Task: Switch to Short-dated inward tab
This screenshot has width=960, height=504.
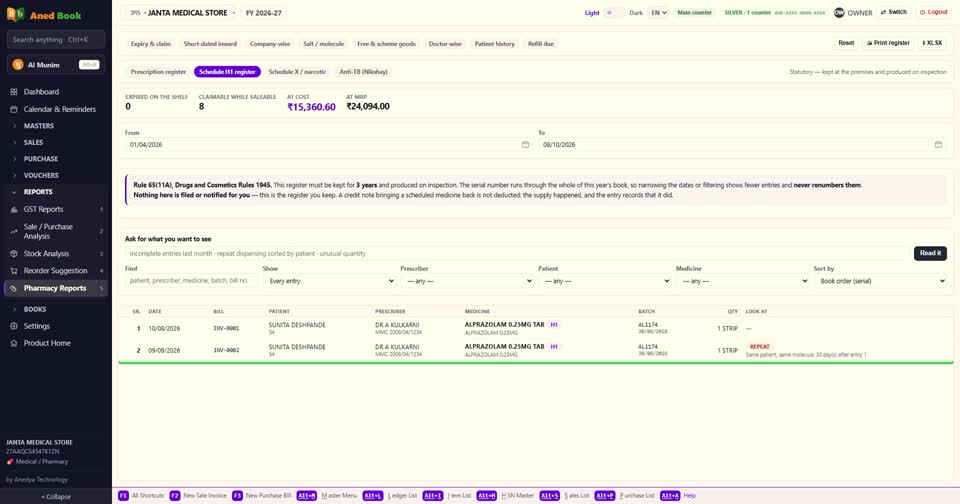Action: coord(210,43)
